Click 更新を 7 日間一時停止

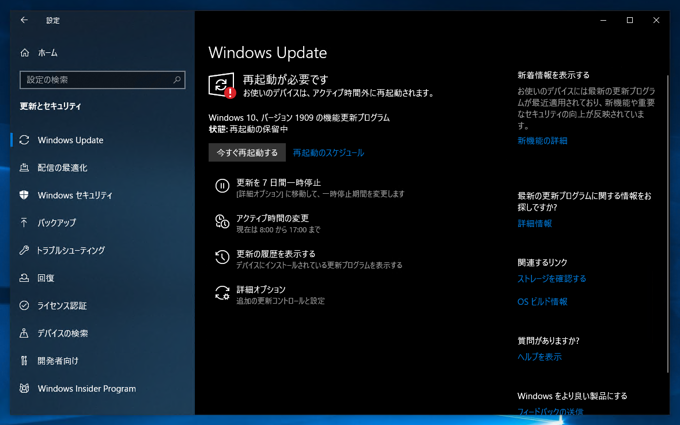[278, 183]
